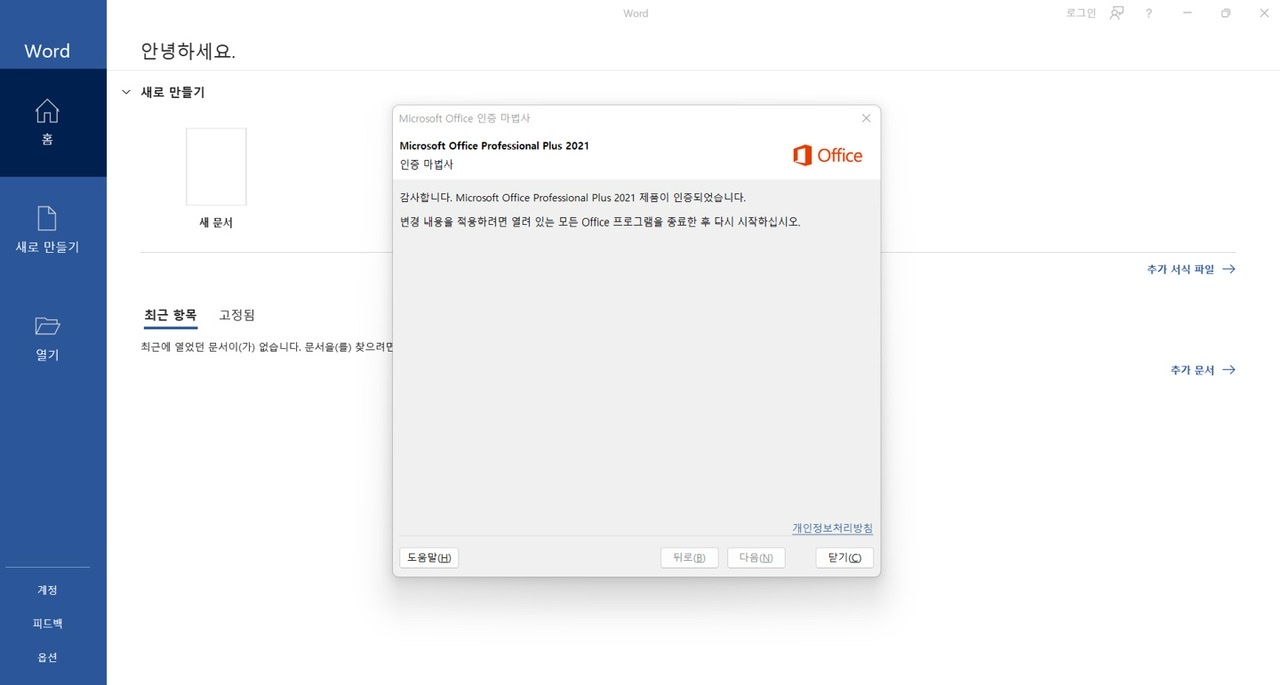Click the Word title in the sidebar
Screen dimensions: 1280x685
(x=47, y=51)
